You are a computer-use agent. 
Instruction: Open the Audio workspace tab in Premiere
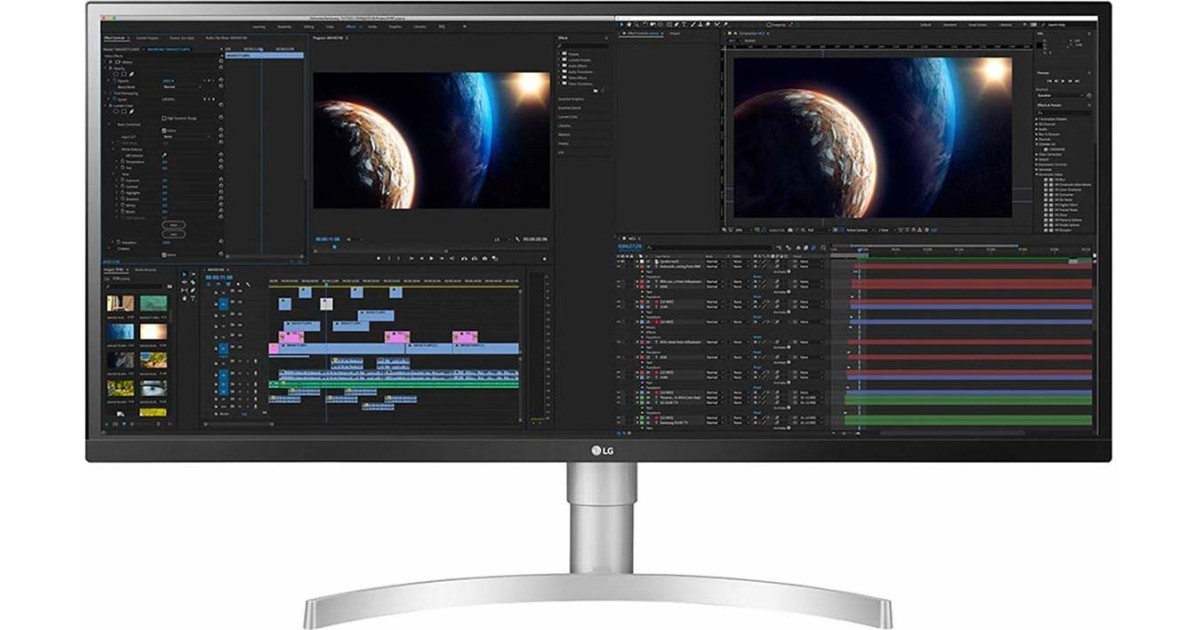[372, 26]
